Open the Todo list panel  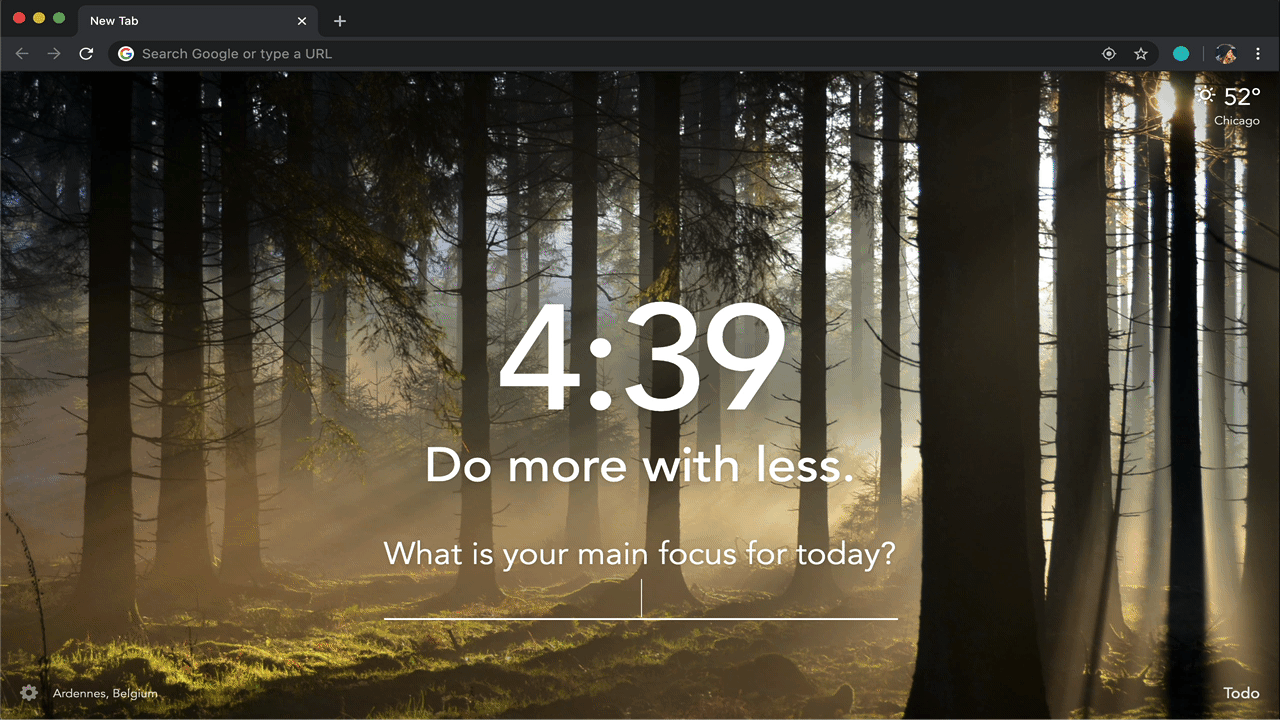pyautogui.click(x=1241, y=693)
